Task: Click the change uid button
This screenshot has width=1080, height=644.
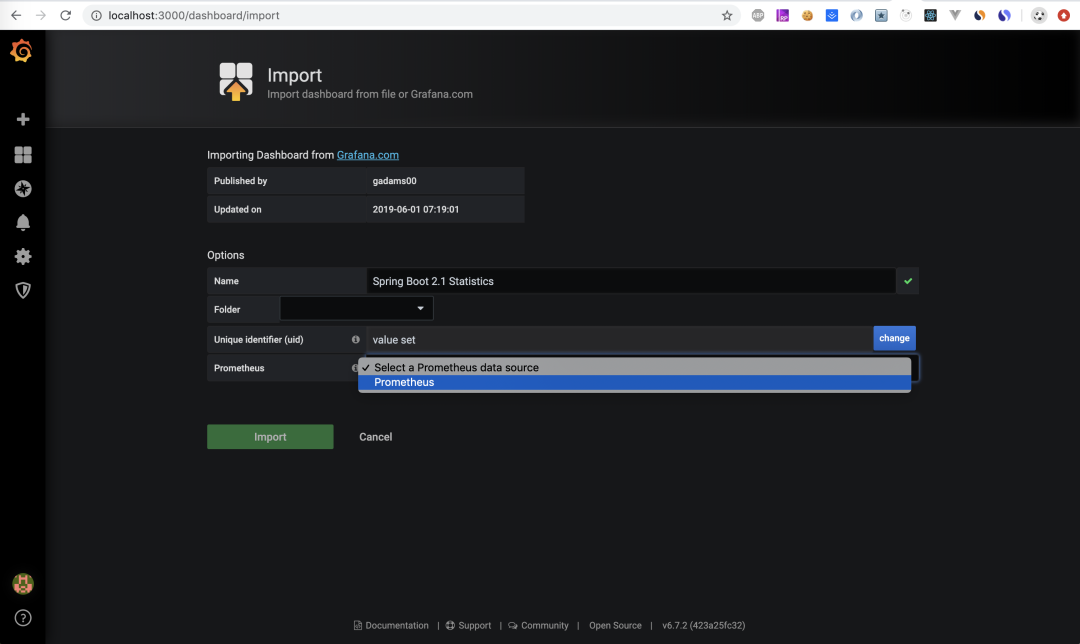Action: [x=894, y=338]
